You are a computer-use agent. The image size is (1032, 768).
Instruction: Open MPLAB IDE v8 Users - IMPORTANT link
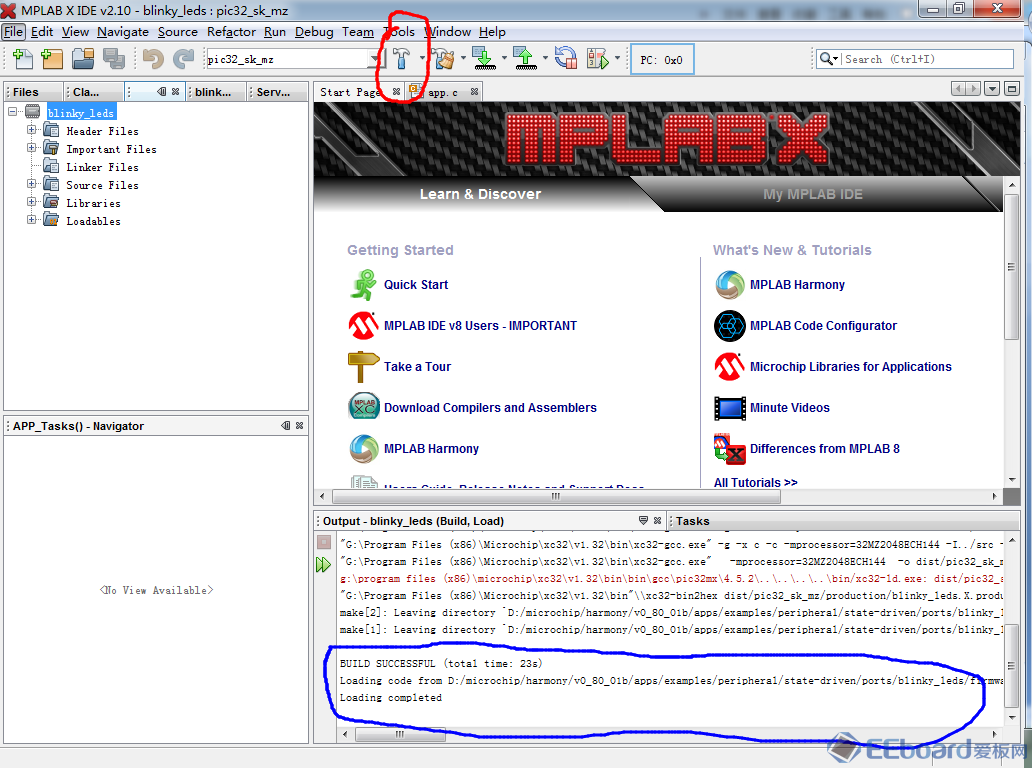[480, 326]
